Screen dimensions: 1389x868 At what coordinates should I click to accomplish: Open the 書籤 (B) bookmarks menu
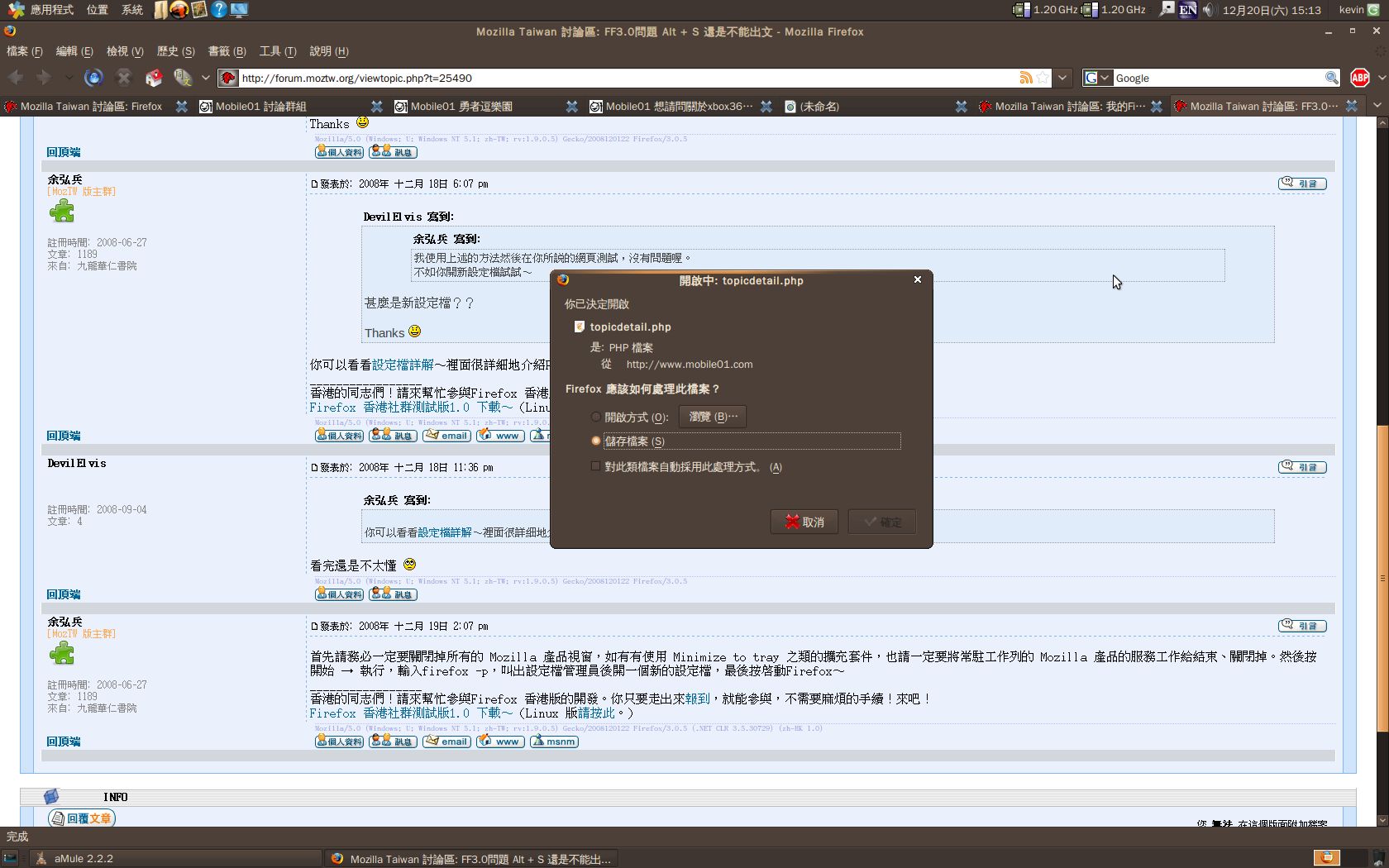[227, 51]
